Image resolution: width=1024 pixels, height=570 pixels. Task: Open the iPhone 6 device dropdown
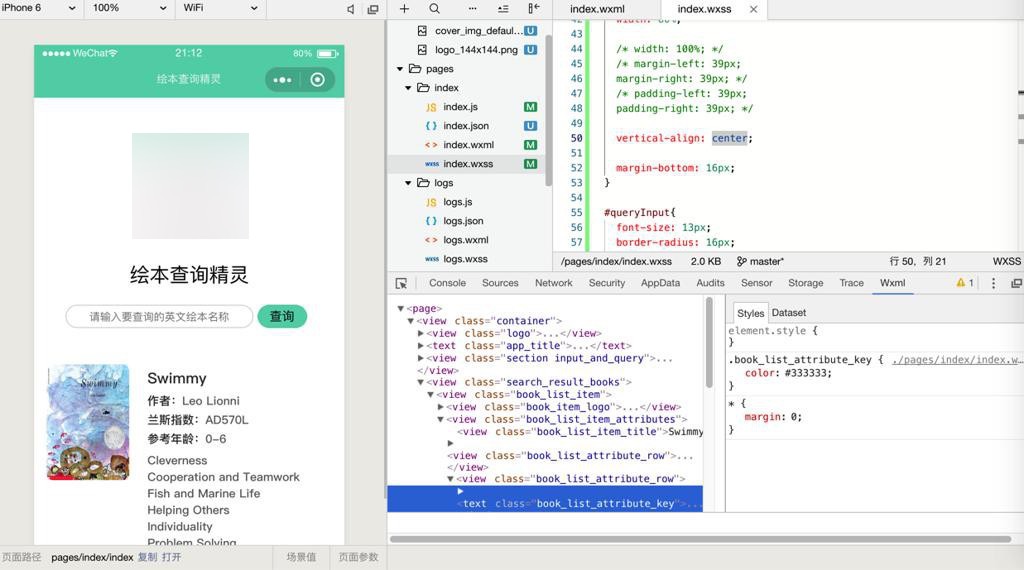coord(39,8)
